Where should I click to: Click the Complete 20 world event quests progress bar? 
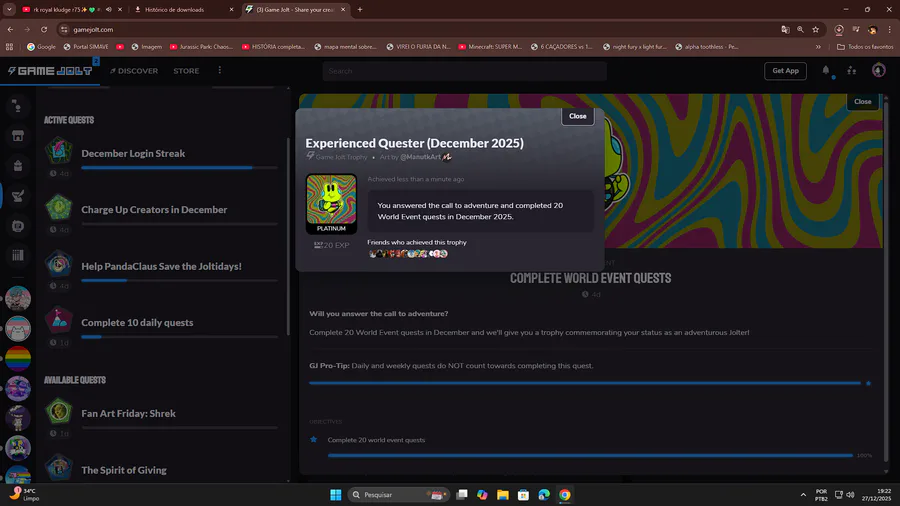click(x=590, y=456)
